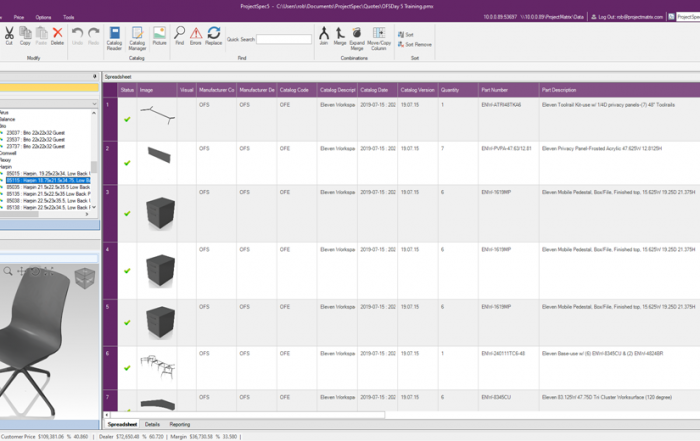This screenshot has width=700, height=441.
Task: Click Log Out rob@projectmatrix.com
Action: [x=627, y=17]
